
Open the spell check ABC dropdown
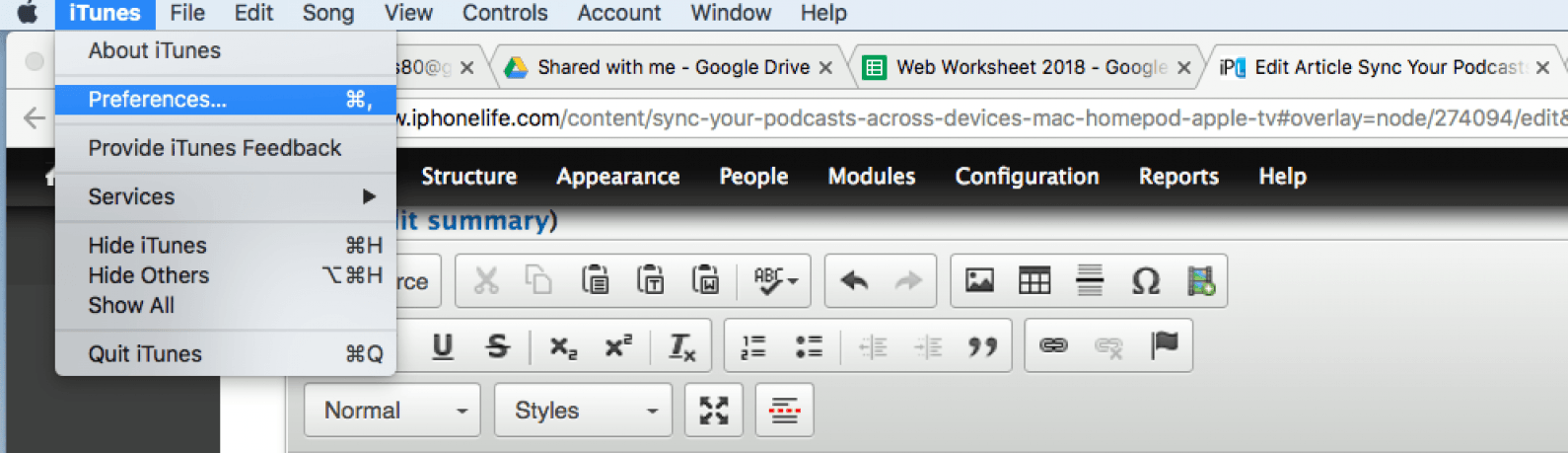pyautogui.click(x=775, y=281)
